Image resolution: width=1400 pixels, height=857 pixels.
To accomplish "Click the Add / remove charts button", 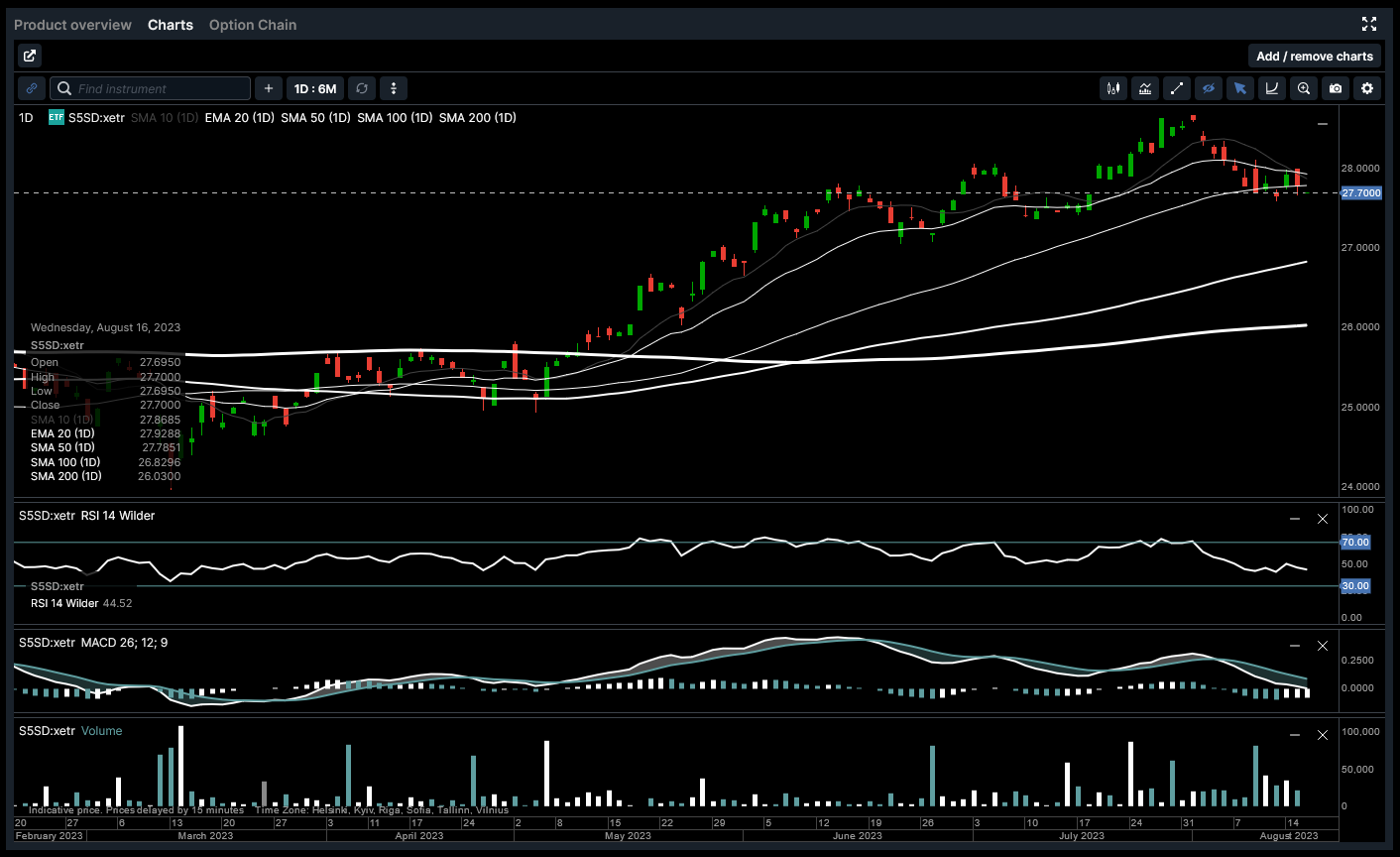I will [1315, 57].
